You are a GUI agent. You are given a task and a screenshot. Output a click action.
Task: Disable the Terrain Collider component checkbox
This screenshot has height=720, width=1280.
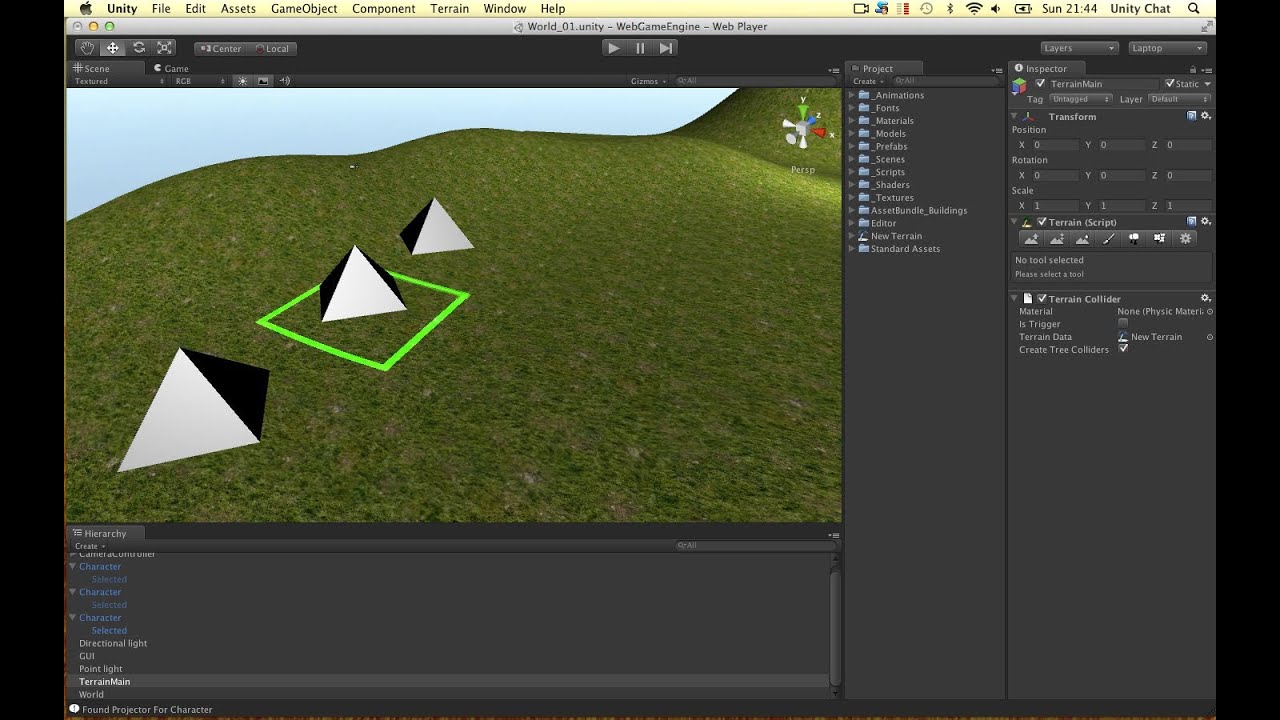click(x=1042, y=299)
